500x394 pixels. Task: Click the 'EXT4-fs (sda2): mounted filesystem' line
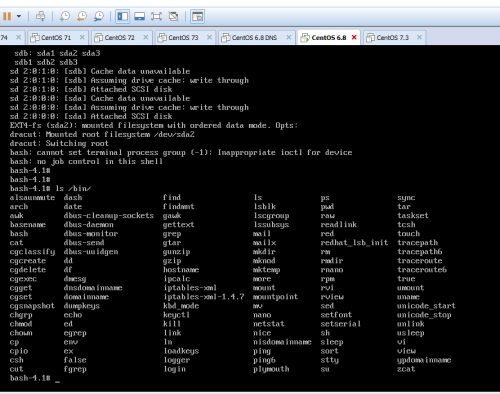click(154, 125)
